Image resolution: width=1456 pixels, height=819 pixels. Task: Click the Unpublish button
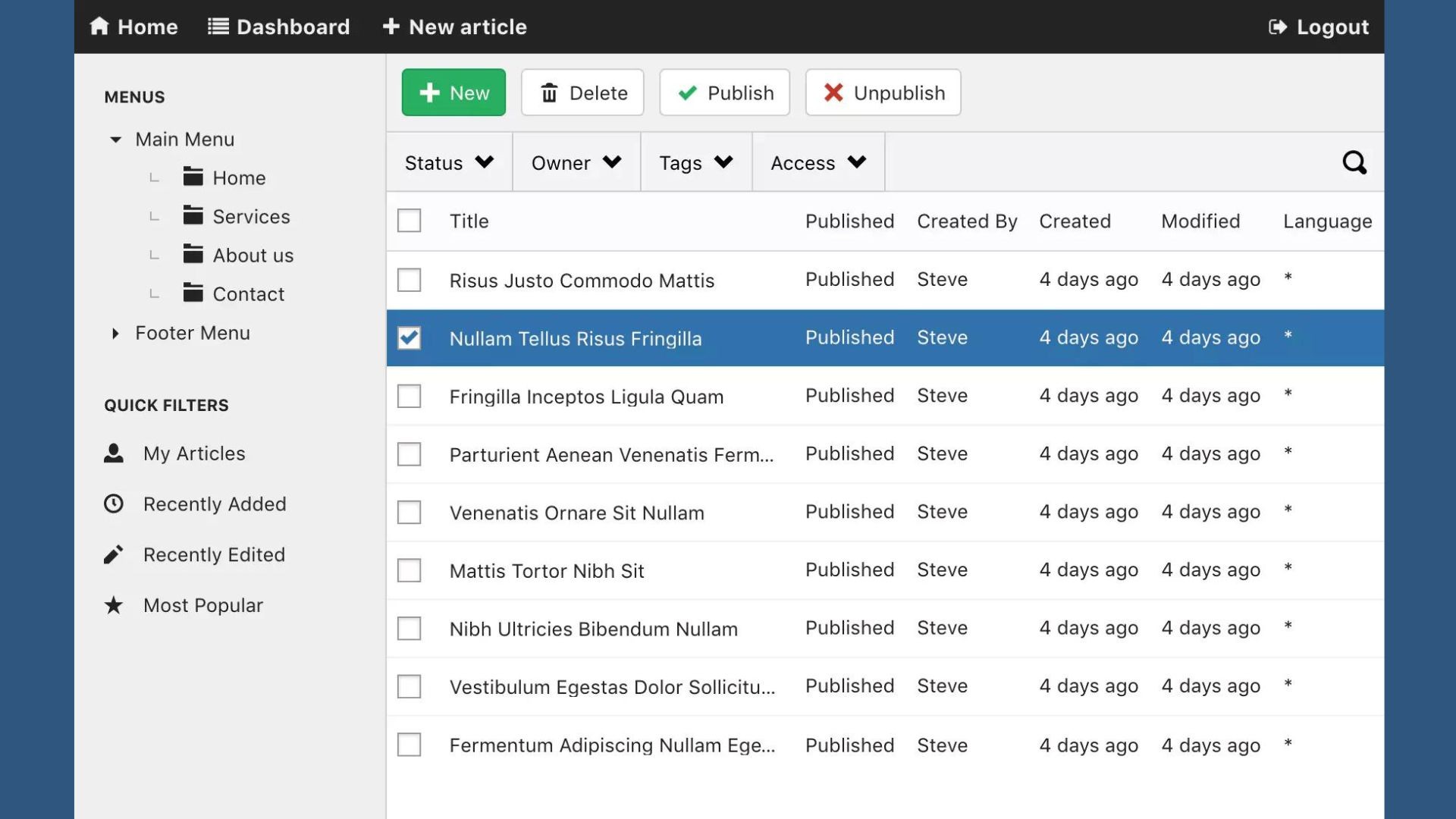(x=883, y=93)
